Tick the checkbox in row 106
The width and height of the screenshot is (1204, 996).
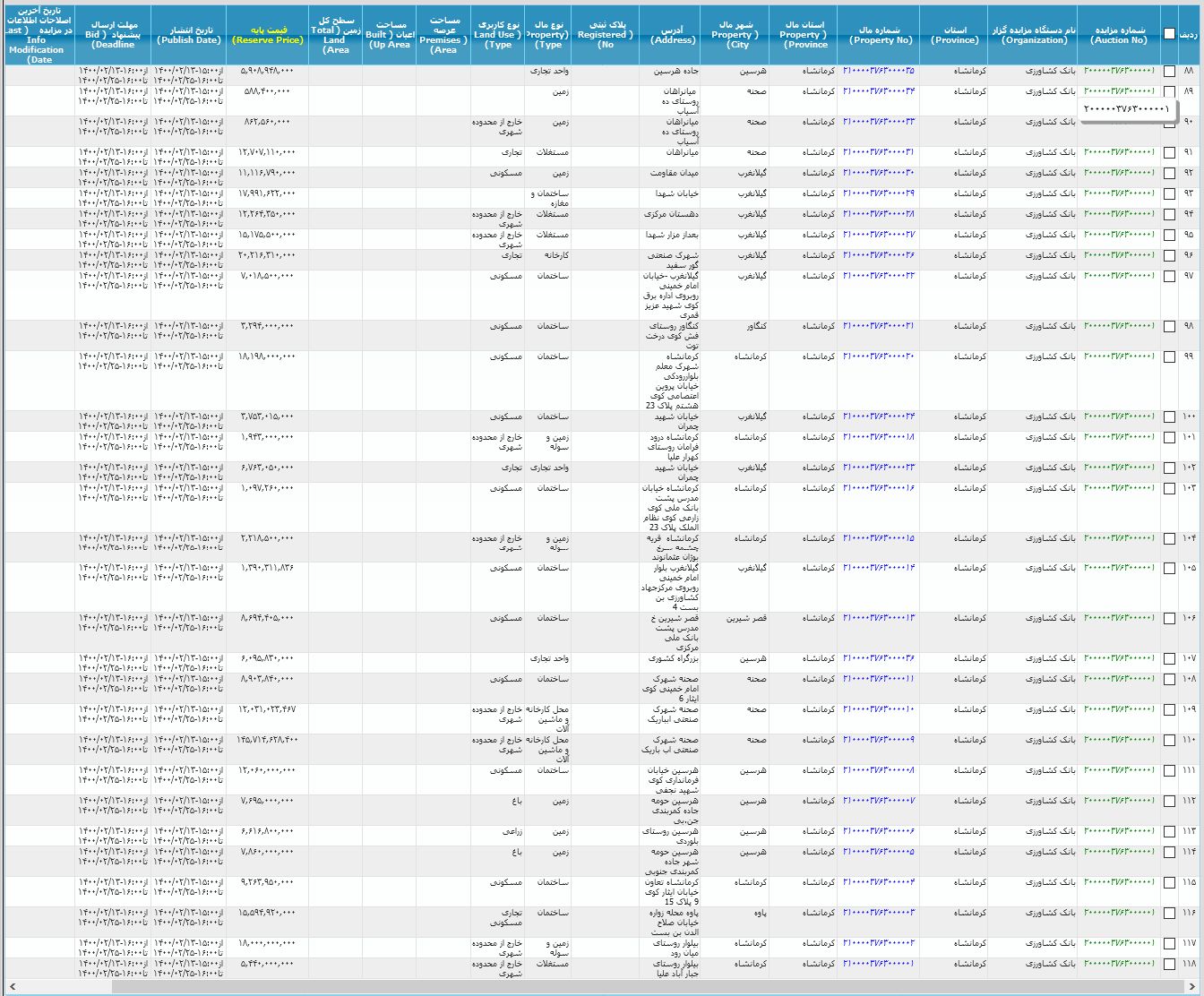1169,619
